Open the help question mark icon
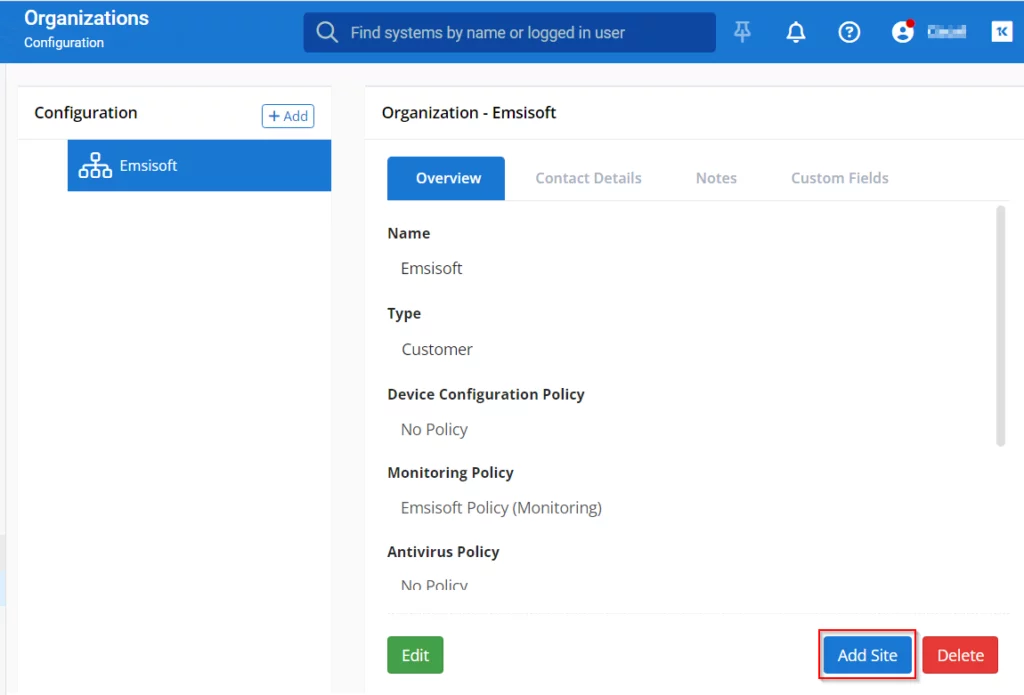1024x695 pixels. click(849, 32)
